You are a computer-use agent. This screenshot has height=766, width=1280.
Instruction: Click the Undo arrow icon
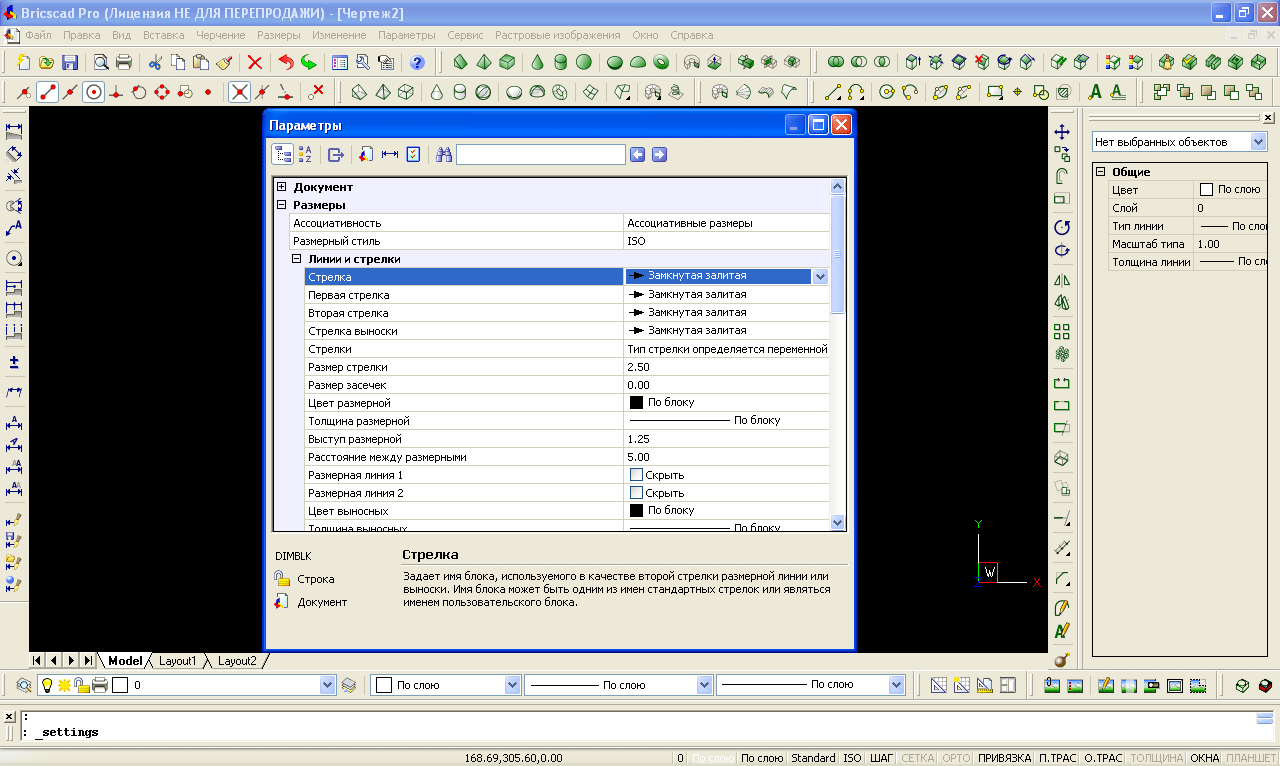286,62
